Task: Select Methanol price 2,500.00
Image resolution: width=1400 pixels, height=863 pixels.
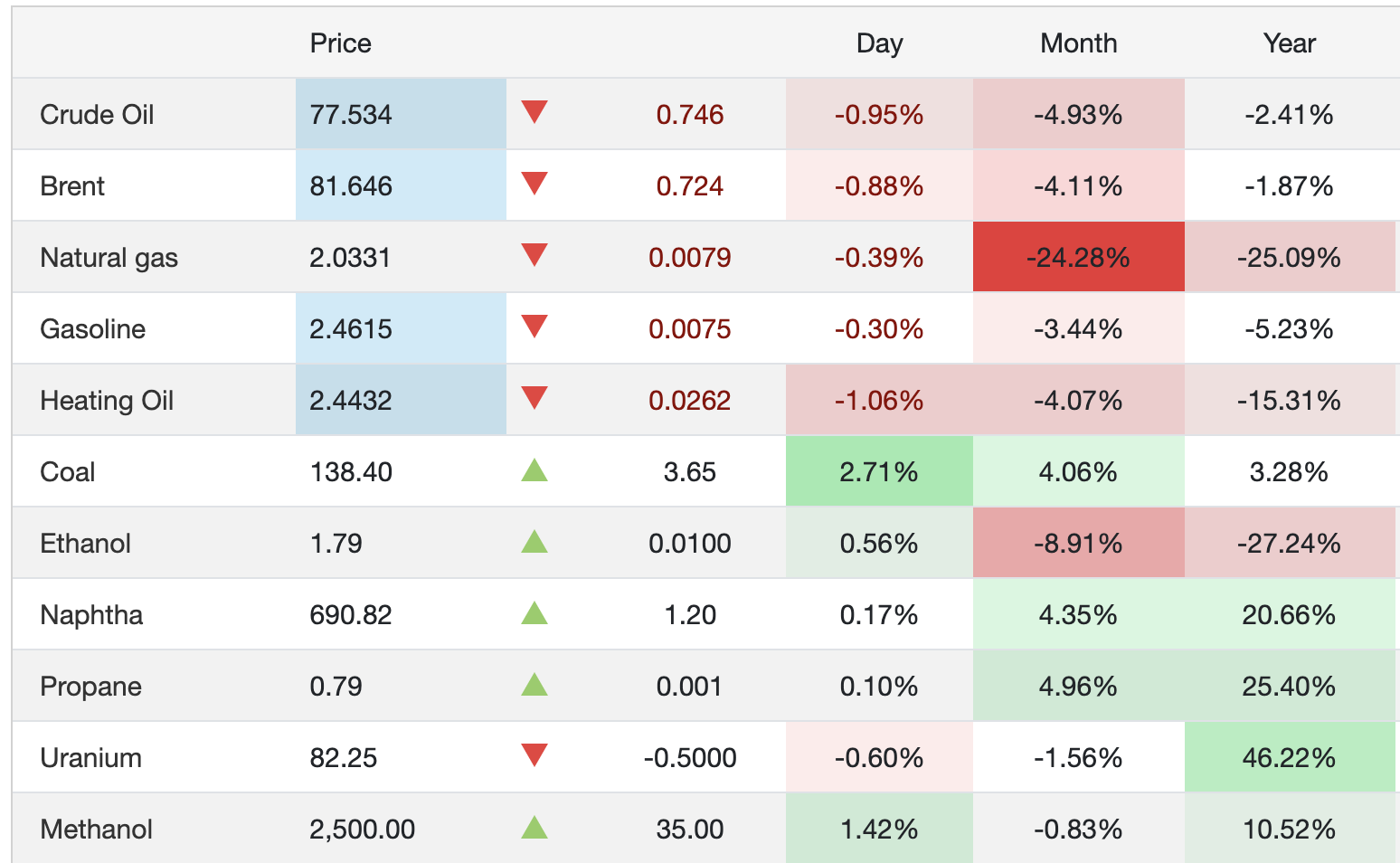Action: (x=363, y=830)
